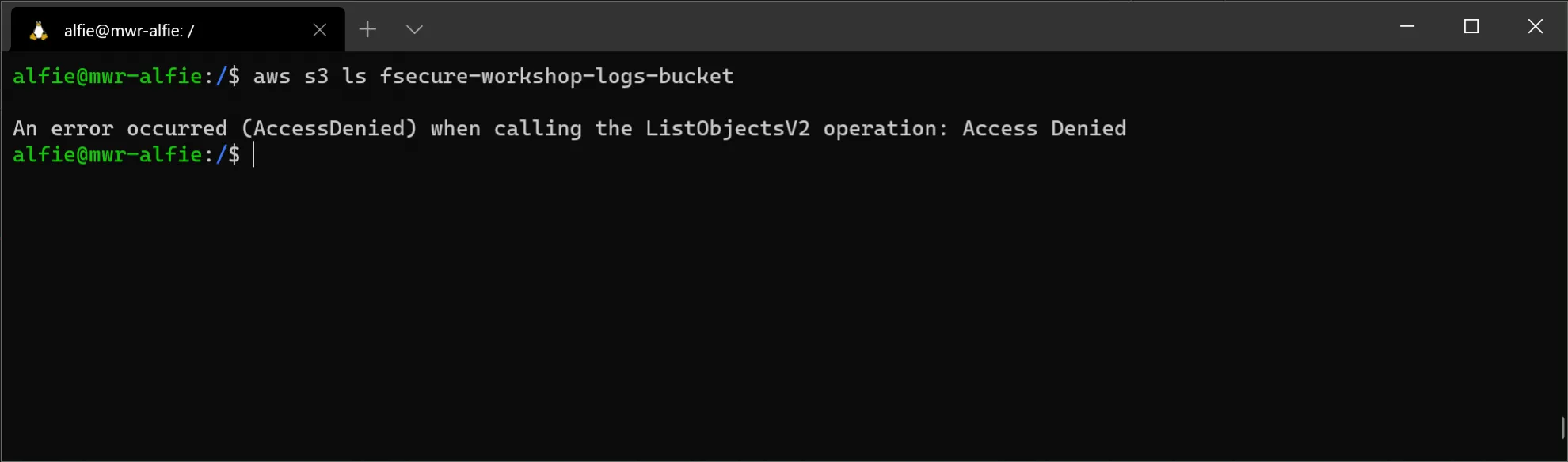The width and height of the screenshot is (1568, 462).
Task: Minimize the terminal window
Action: click(1407, 26)
